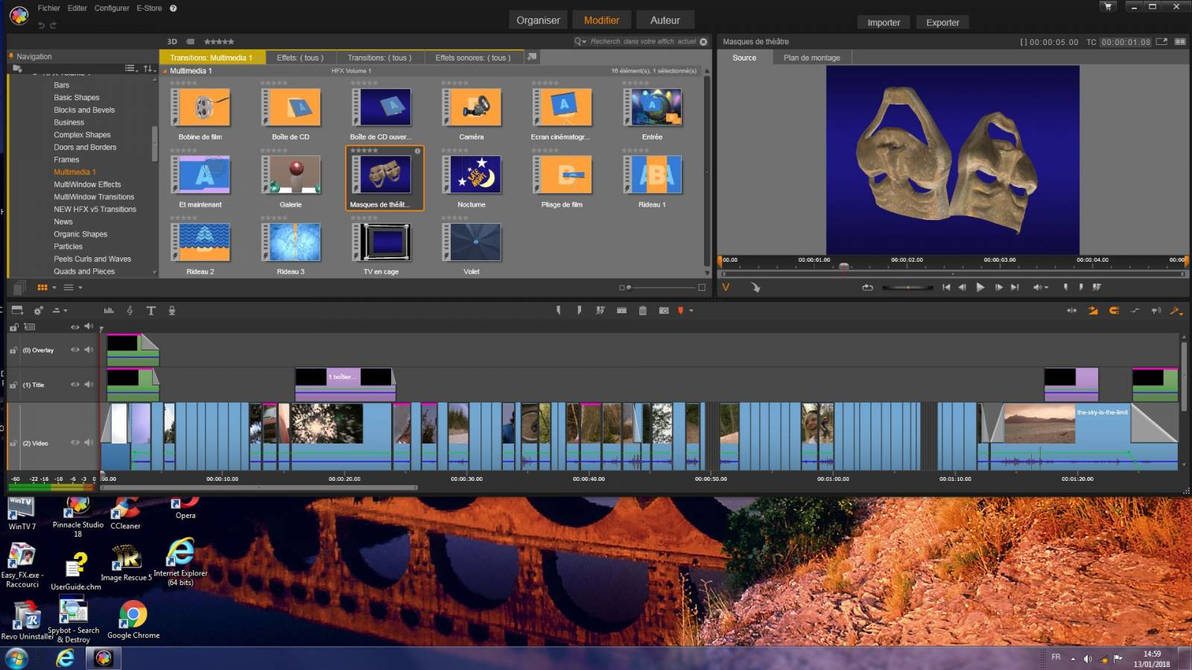Open the navigation sort order dropdown

[x=149, y=68]
